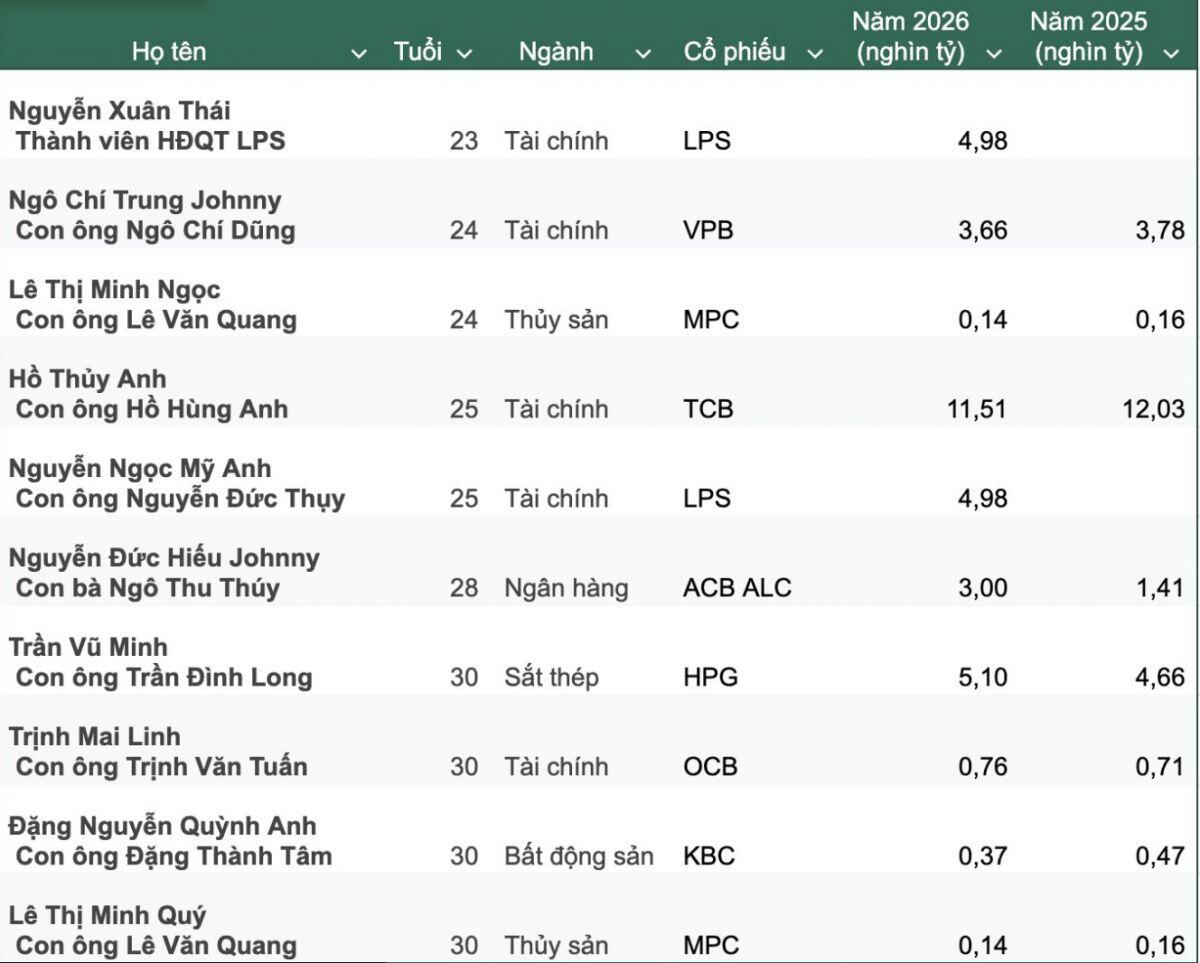This screenshot has height=963, width=1200.
Task: Select the name Lê Thị Minh Quý
Action: tap(108, 915)
